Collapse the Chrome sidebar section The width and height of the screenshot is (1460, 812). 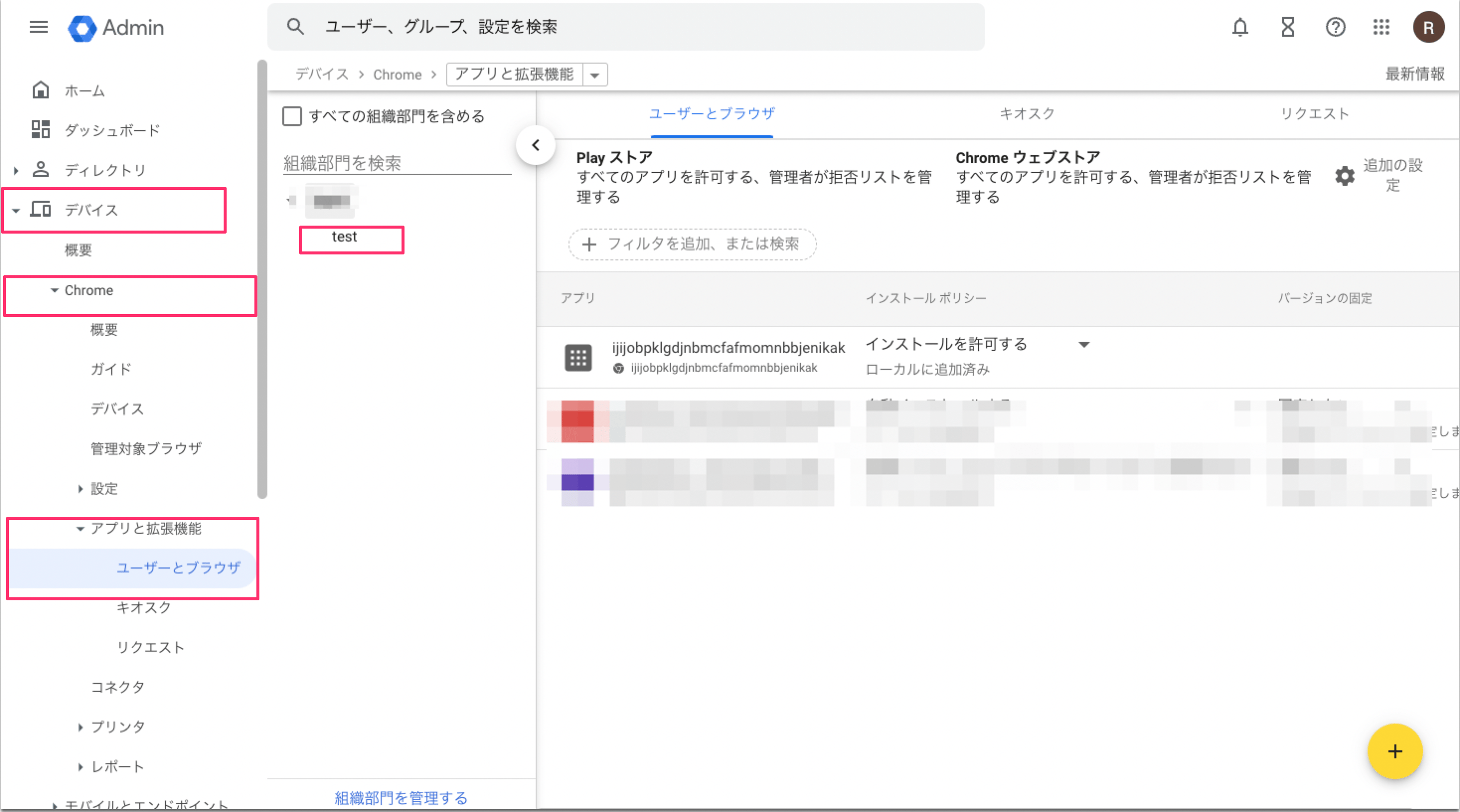(54, 290)
